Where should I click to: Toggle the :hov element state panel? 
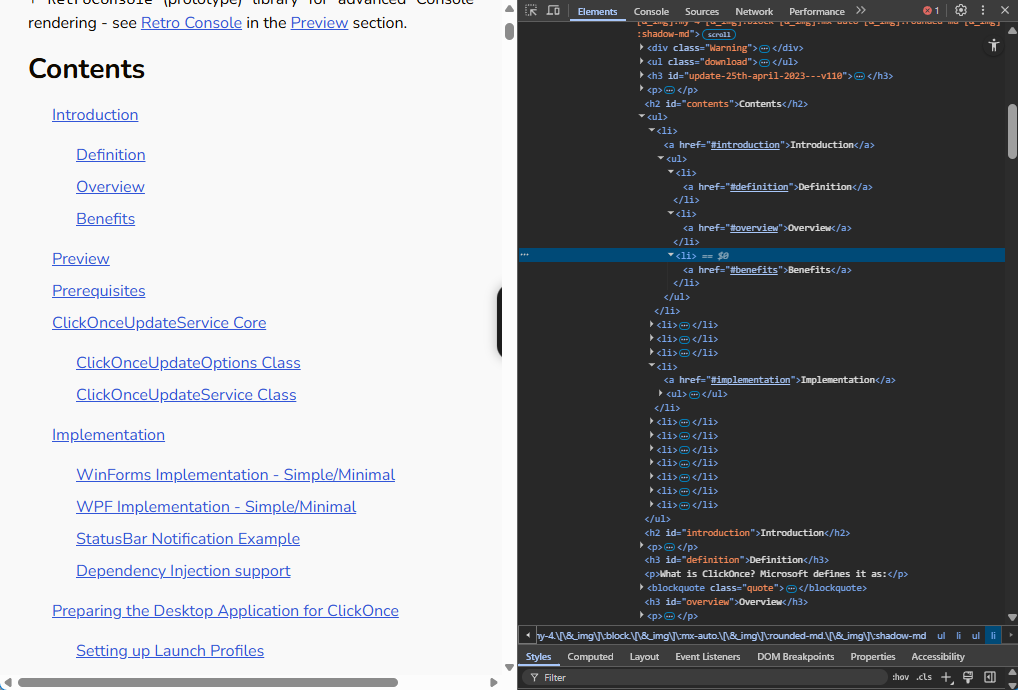coord(900,677)
